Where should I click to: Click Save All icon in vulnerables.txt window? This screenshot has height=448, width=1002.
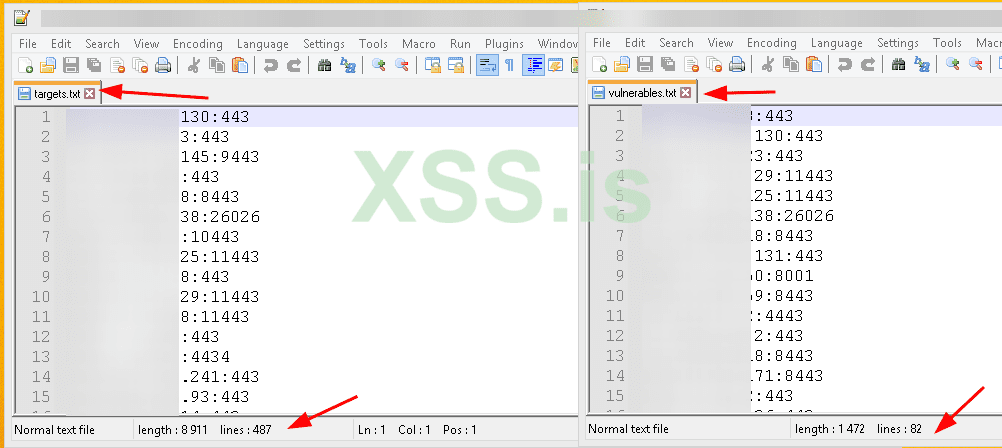coord(669,64)
